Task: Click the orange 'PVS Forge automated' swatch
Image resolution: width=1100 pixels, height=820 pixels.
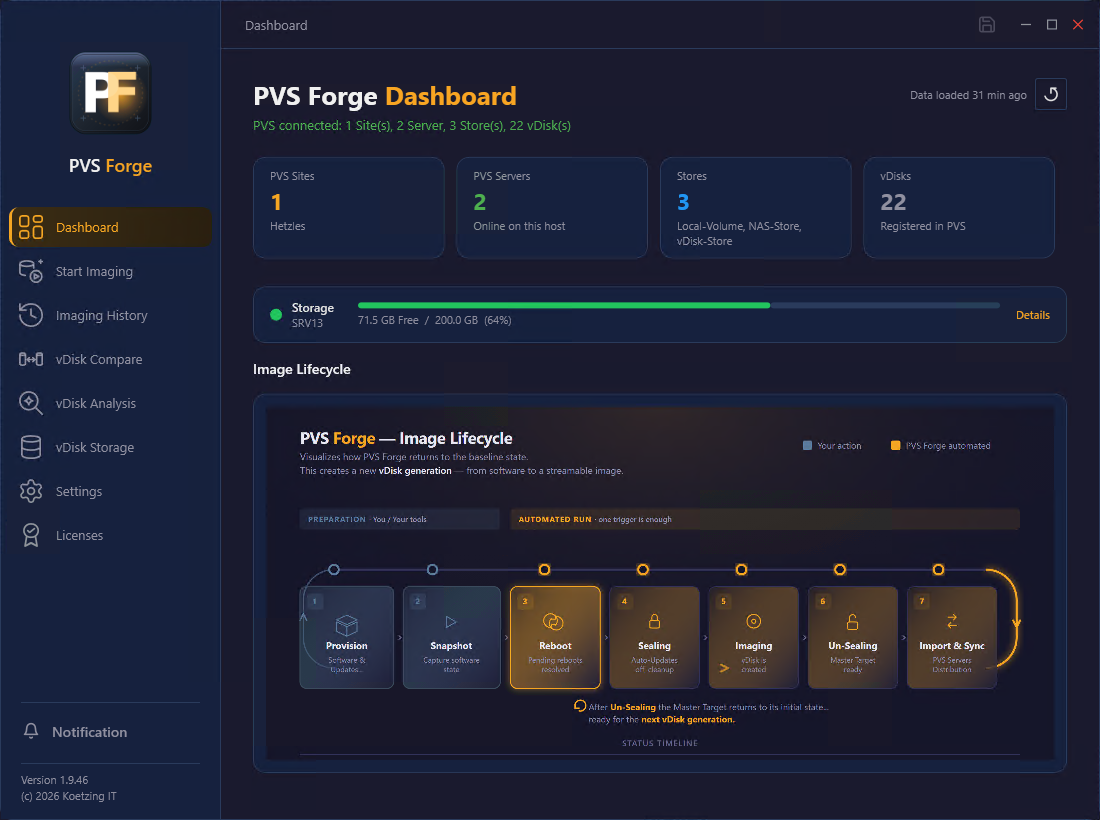Action: pyautogui.click(x=895, y=445)
